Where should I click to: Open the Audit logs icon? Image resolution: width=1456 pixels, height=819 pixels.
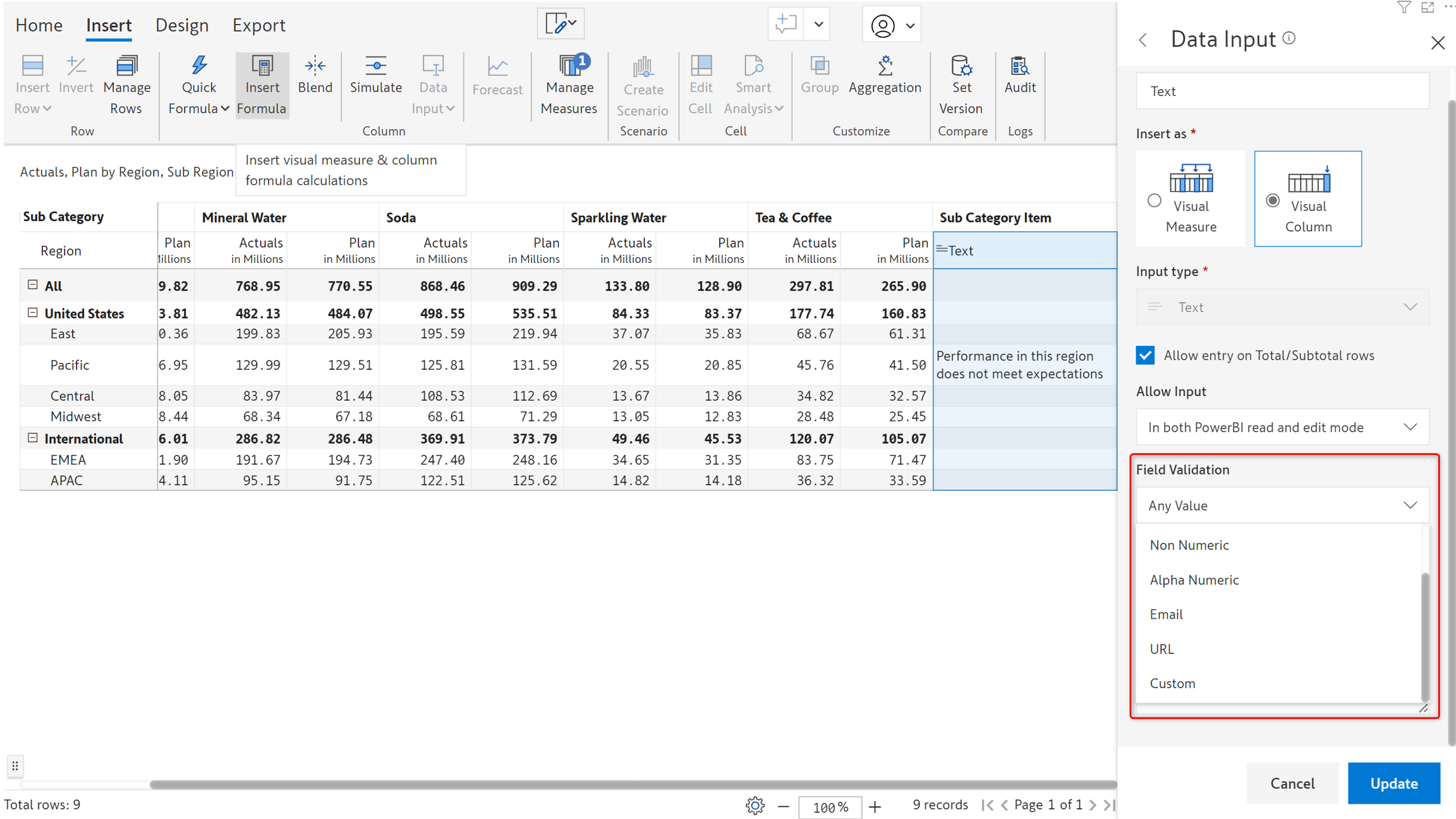click(1019, 66)
